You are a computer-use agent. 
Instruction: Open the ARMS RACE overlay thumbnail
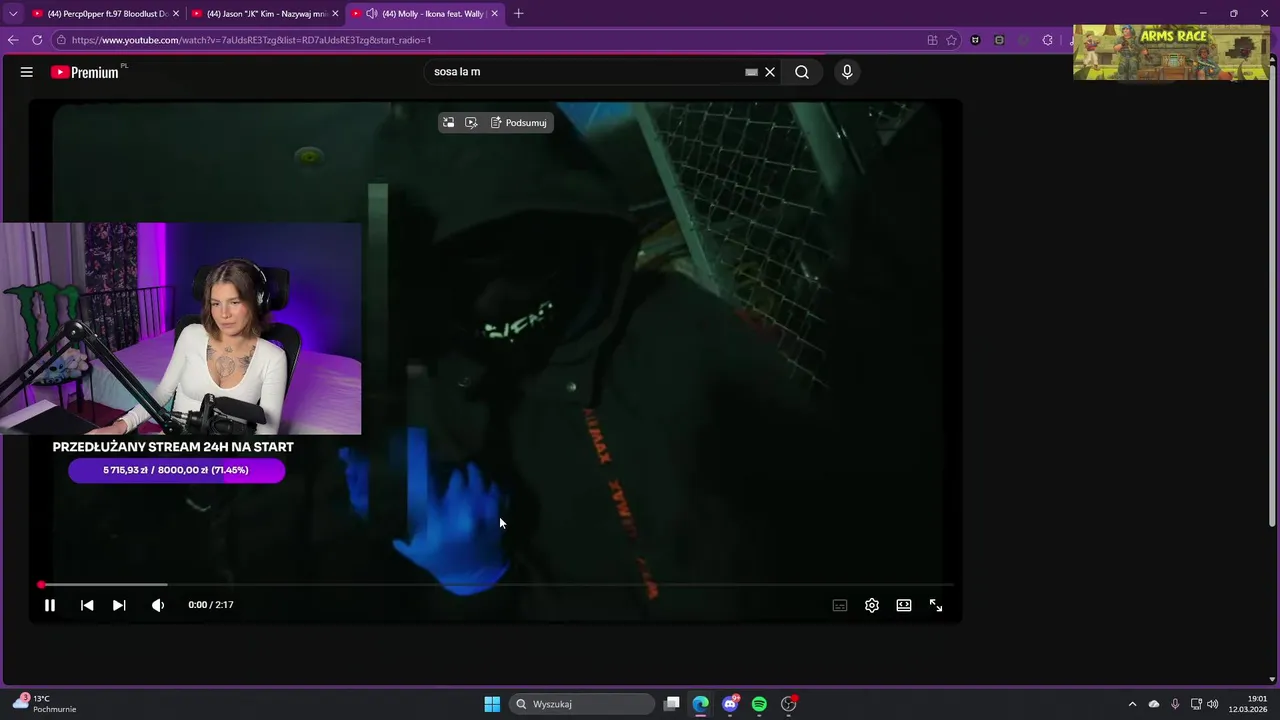[x=1171, y=53]
